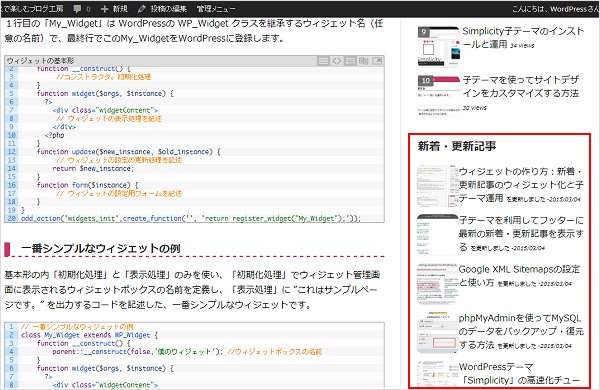The height and width of the screenshot is (390, 600).
Task: Click 30 views count text
Action: click(x=474, y=108)
